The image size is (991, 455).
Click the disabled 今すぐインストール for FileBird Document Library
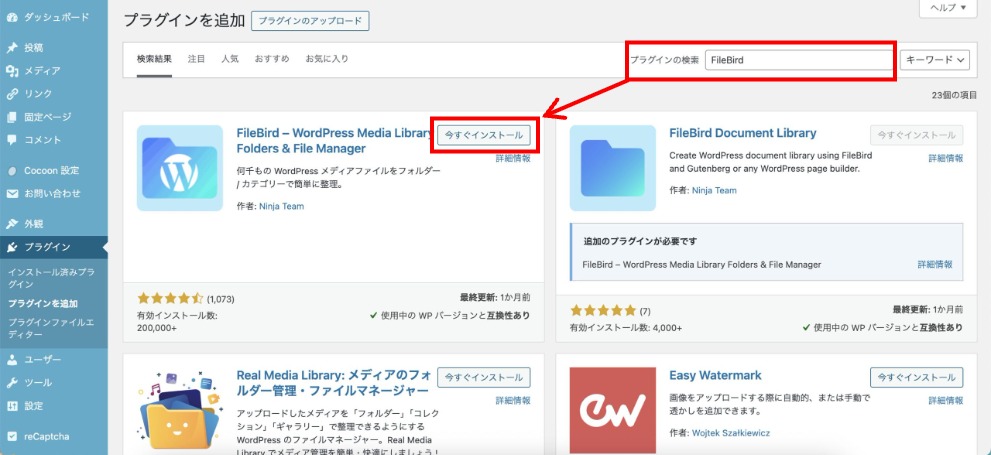click(916, 135)
